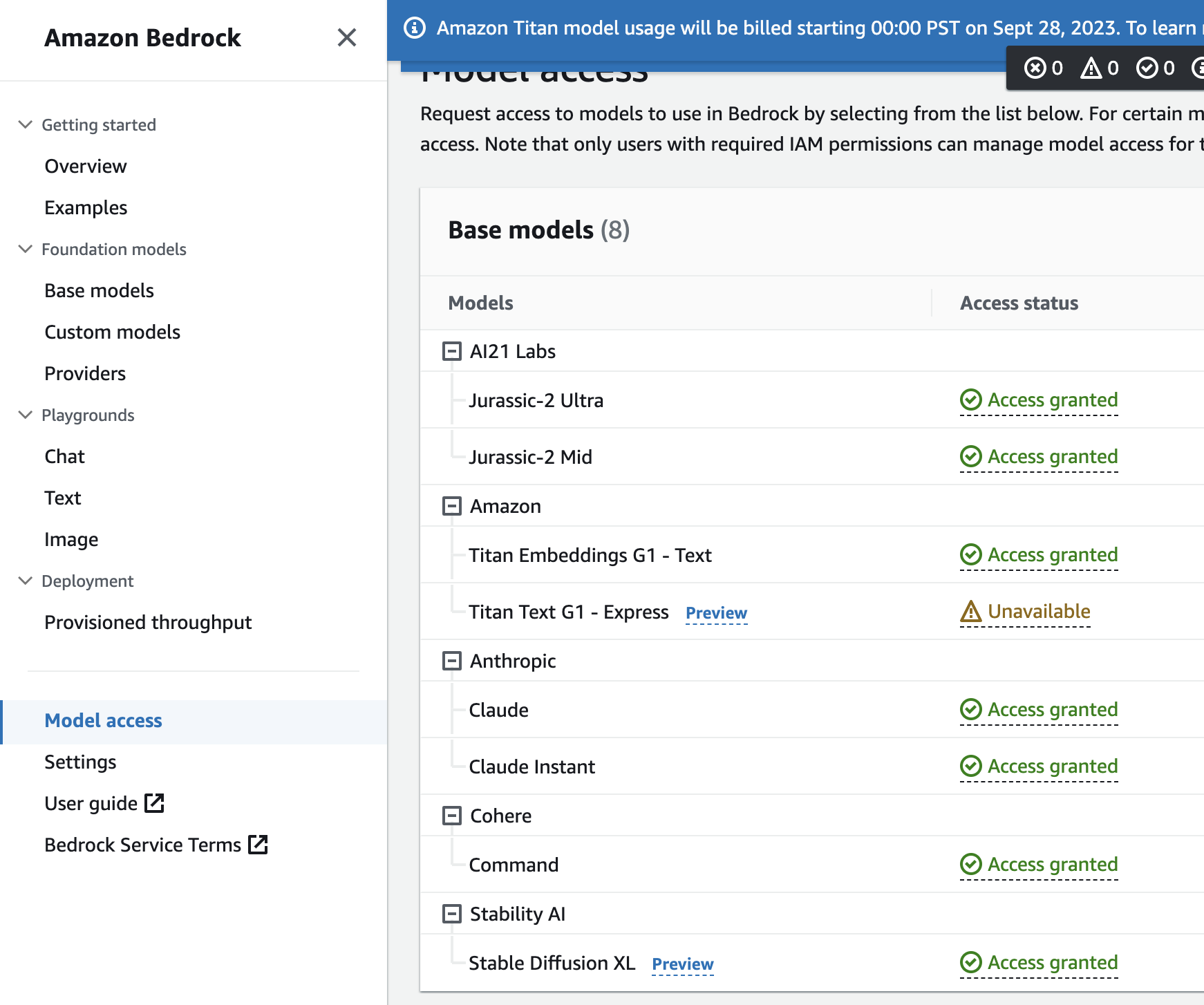Close the Amazon Bedrock navigation panel

347,37
